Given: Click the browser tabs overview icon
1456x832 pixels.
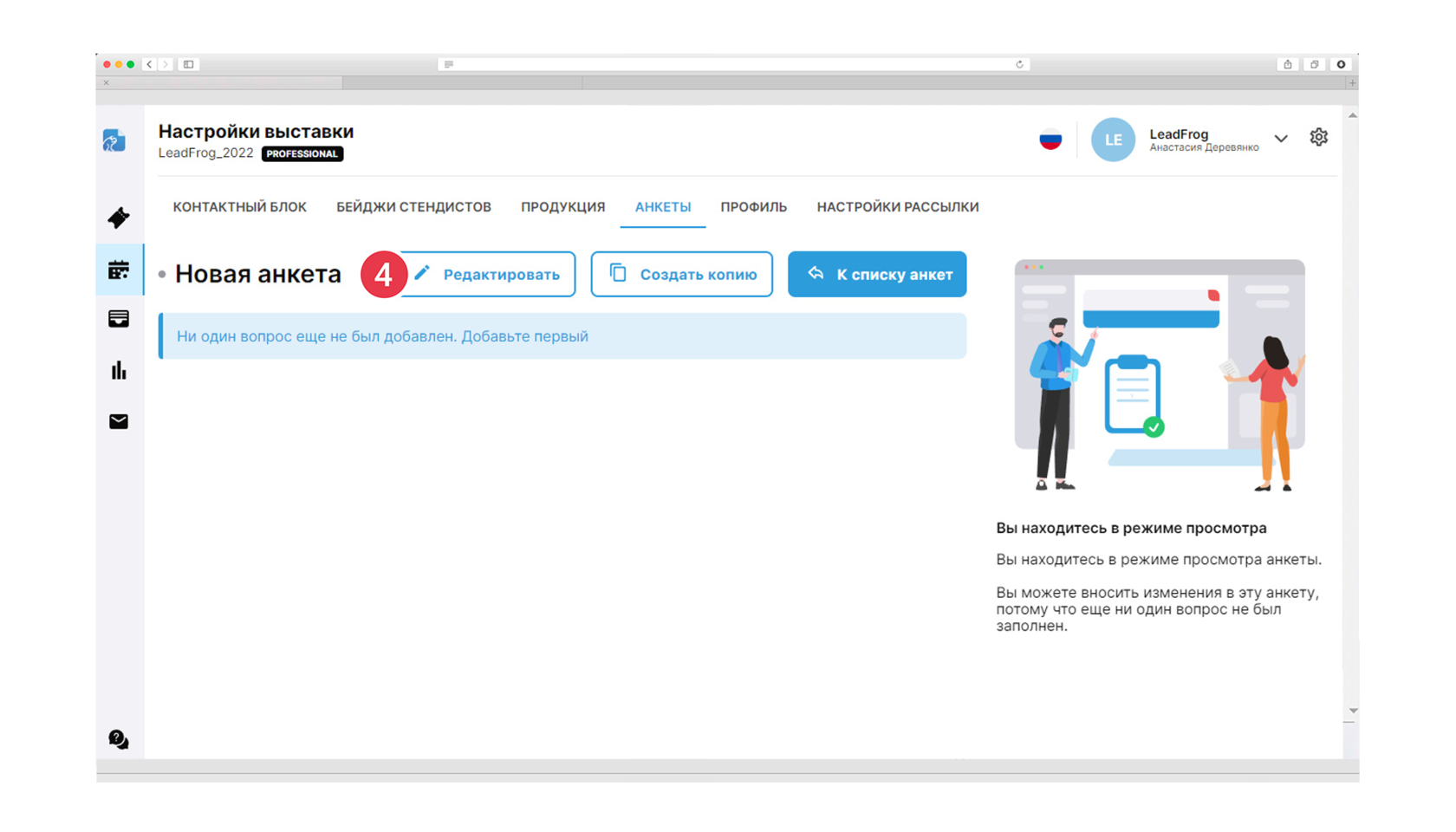Looking at the screenshot, I should click(1314, 64).
